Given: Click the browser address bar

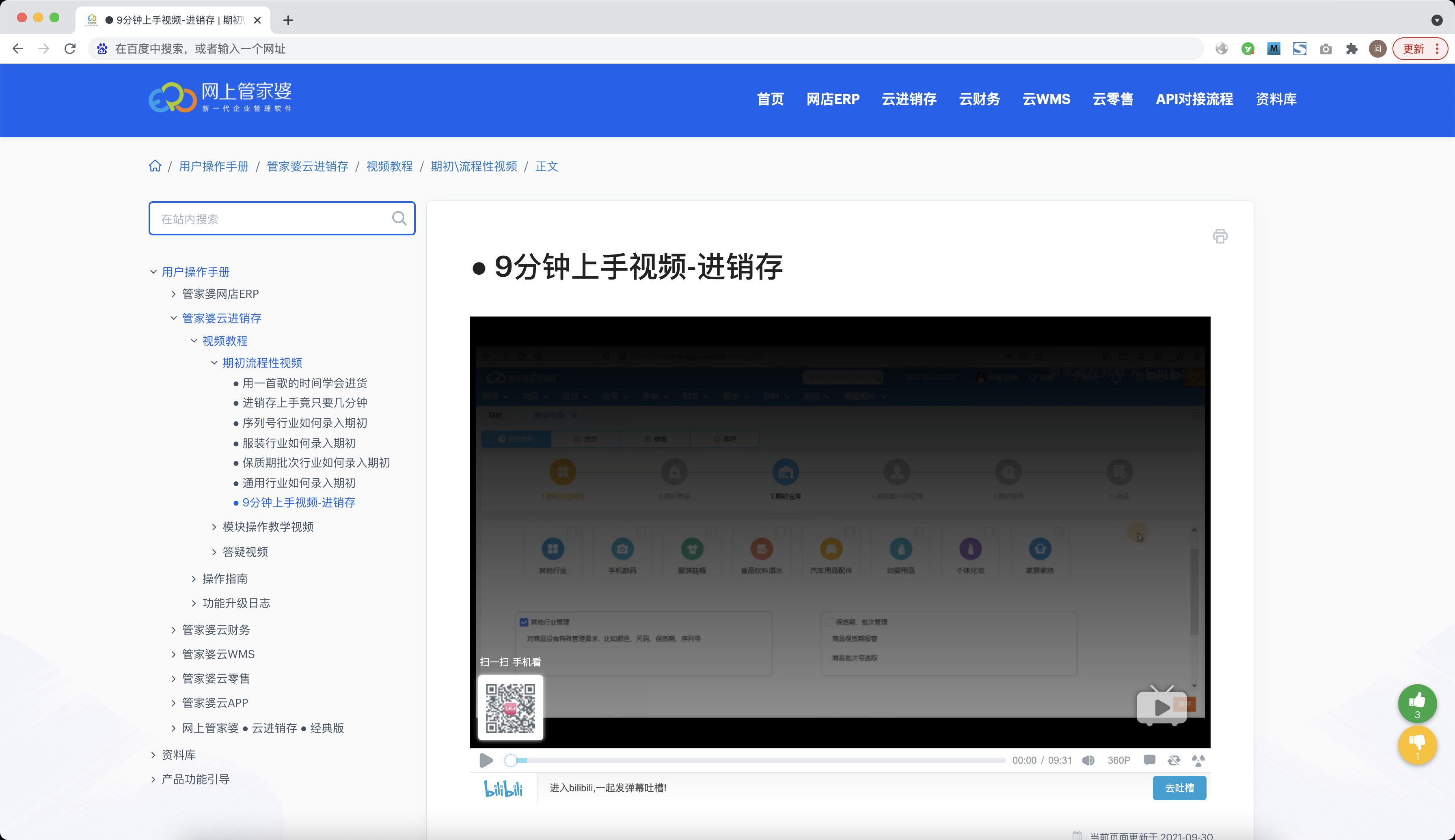Looking at the screenshot, I should pos(645,48).
